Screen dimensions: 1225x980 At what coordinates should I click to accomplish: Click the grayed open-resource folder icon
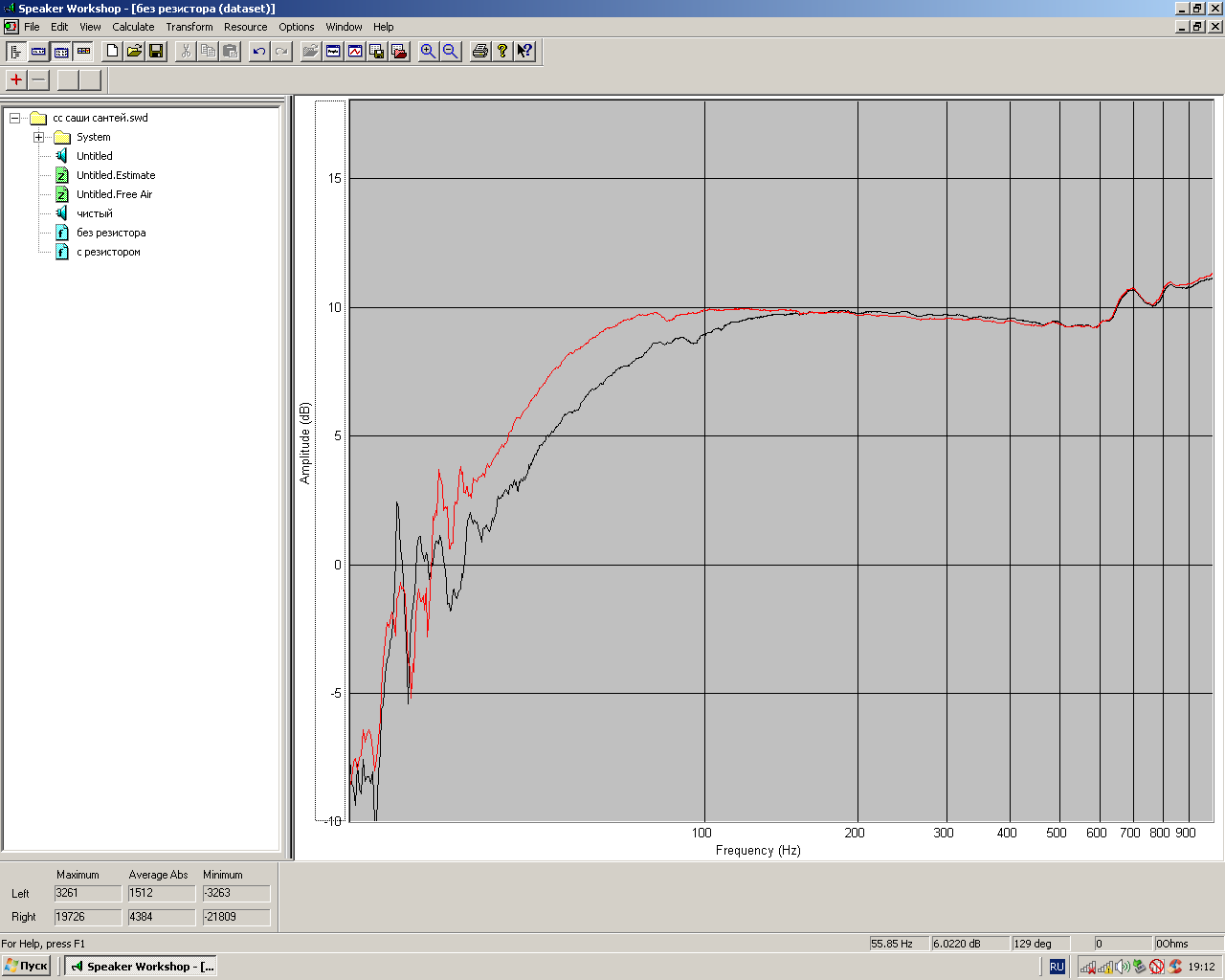pos(311,51)
